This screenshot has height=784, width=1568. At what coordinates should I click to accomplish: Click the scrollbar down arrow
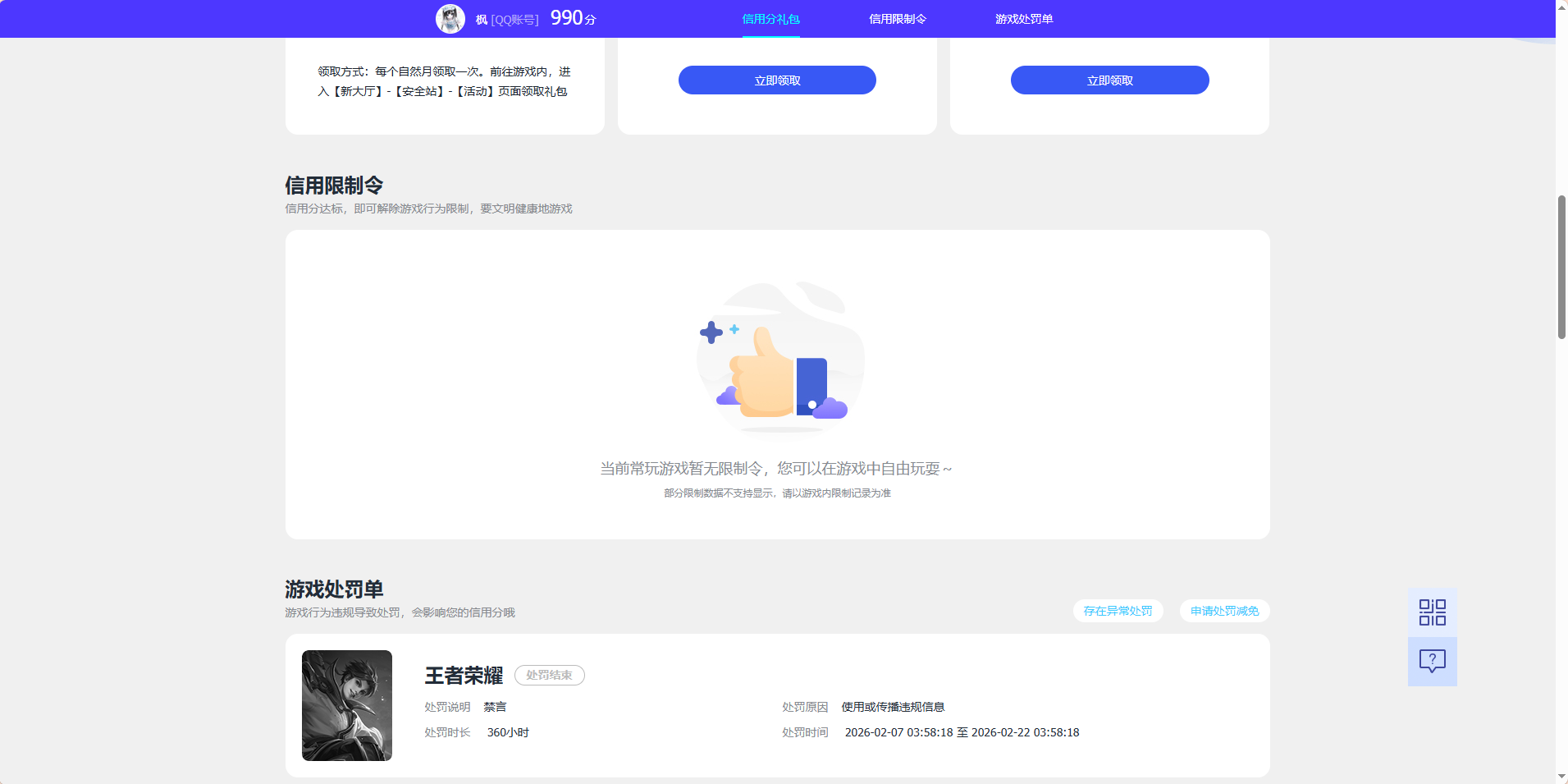[1561, 777]
